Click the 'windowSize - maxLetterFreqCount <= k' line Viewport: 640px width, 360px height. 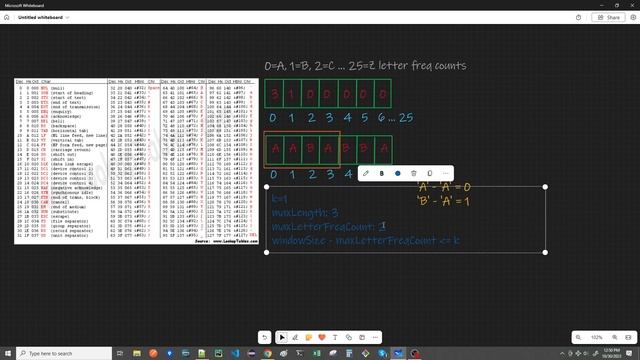(366, 240)
